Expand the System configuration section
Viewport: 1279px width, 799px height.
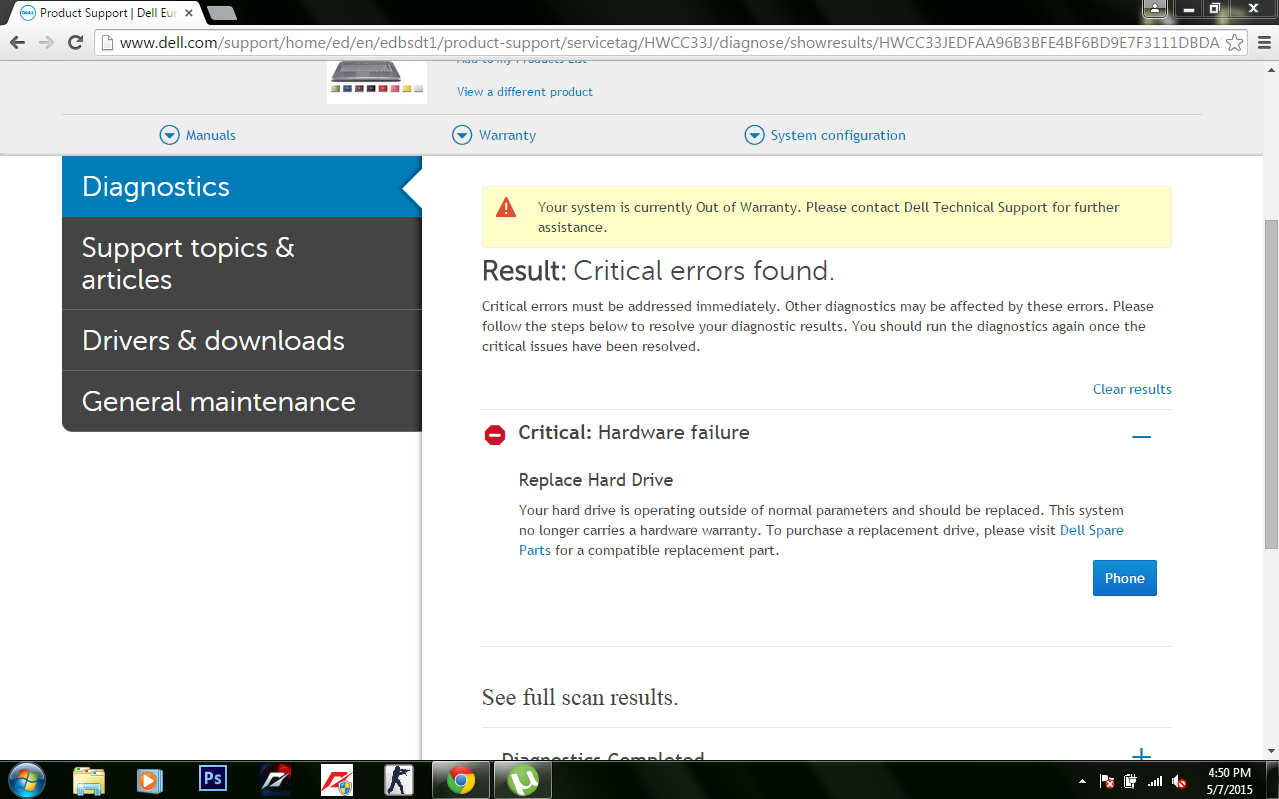pos(825,135)
